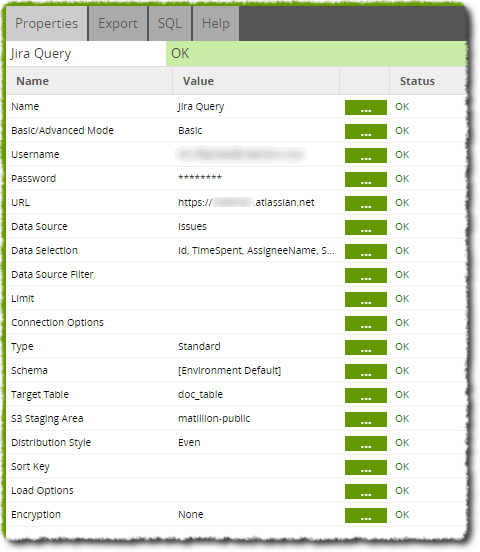Switch to the Properties tab

pos(46,24)
